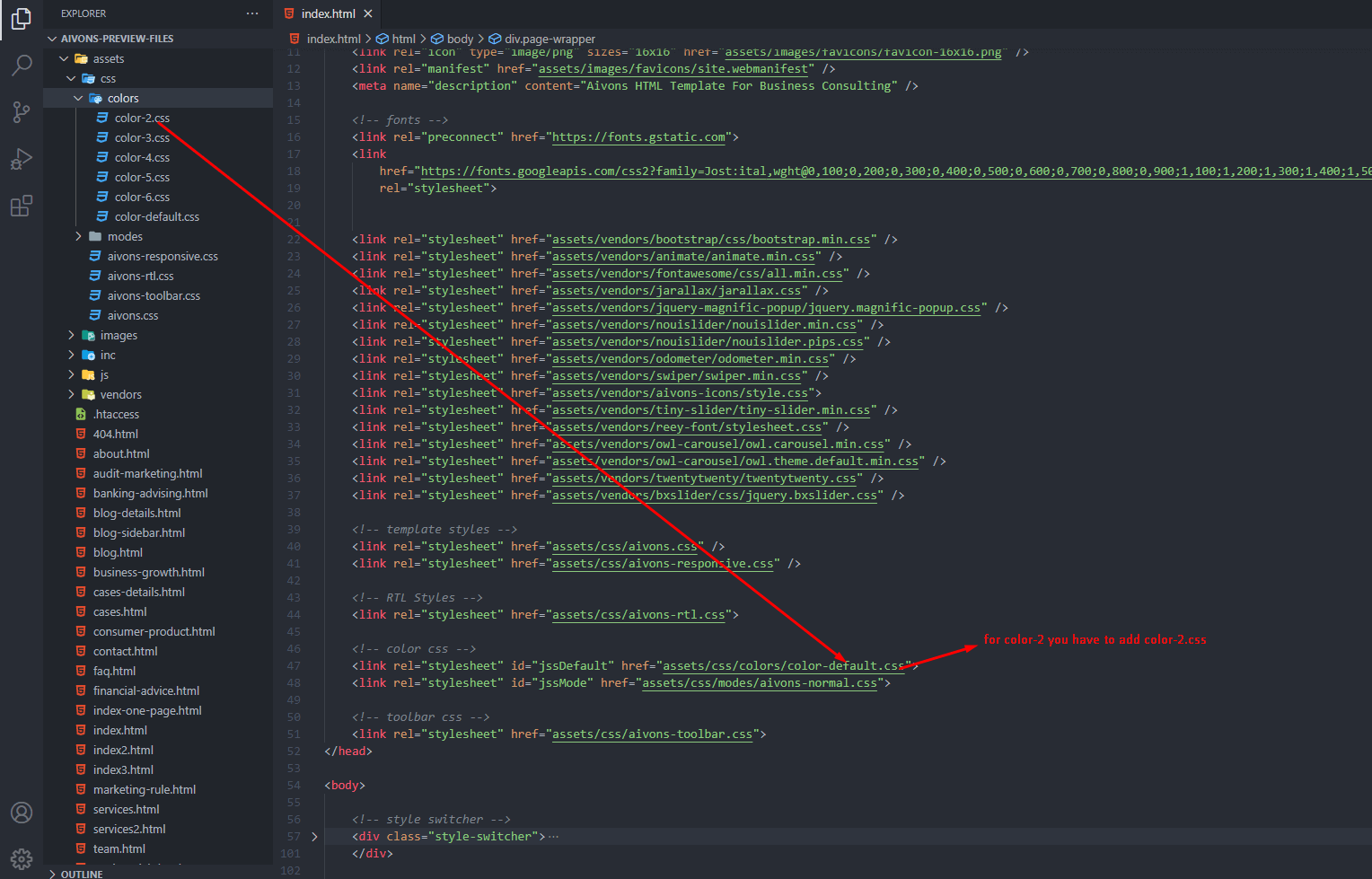Viewport: 1372px width, 879px height.
Task: Open the Extensions view
Action: [22, 206]
